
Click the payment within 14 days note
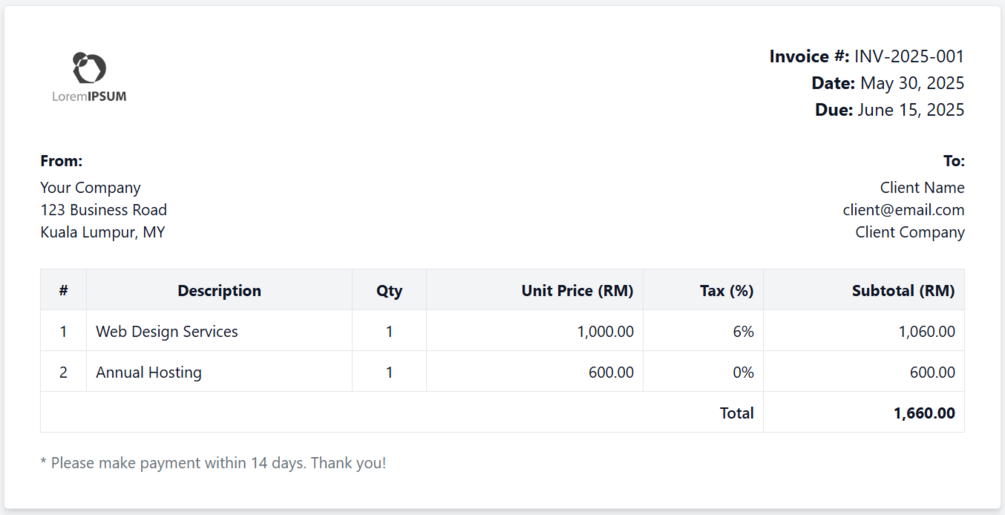click(213, 463)
